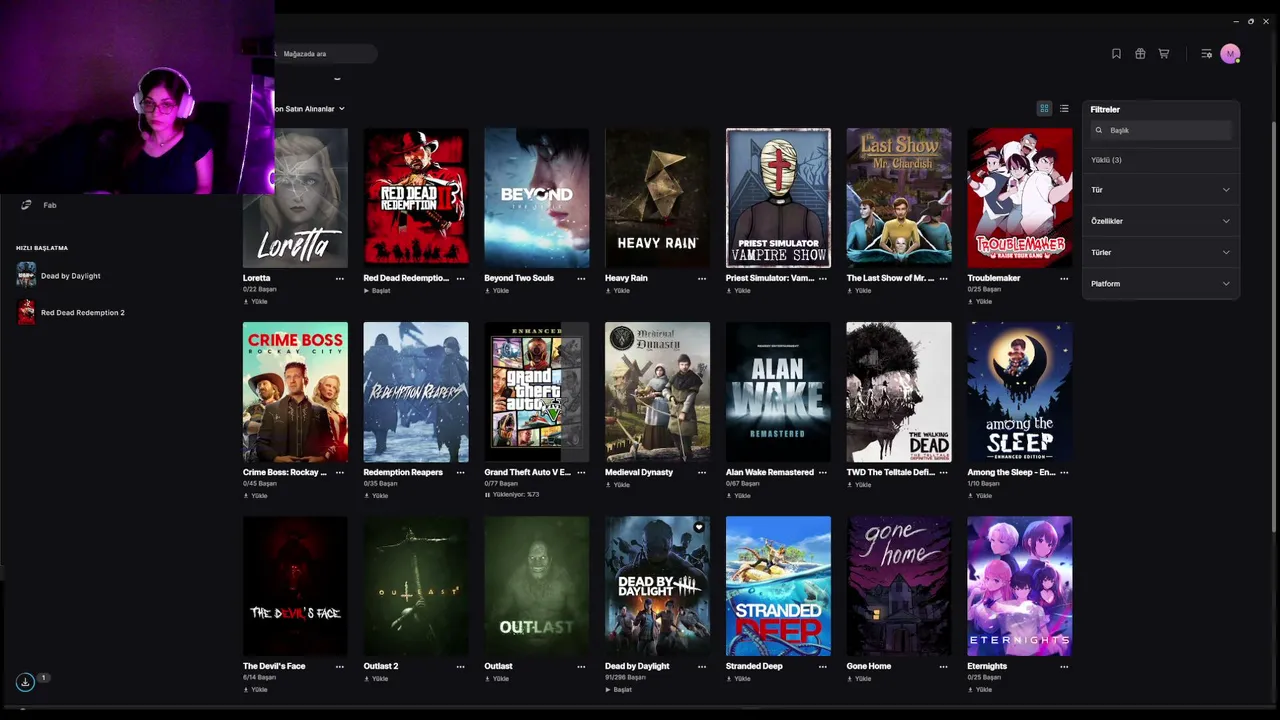
Task: Open more options dots for Among the Sleep
Action: coord(1064,472)
